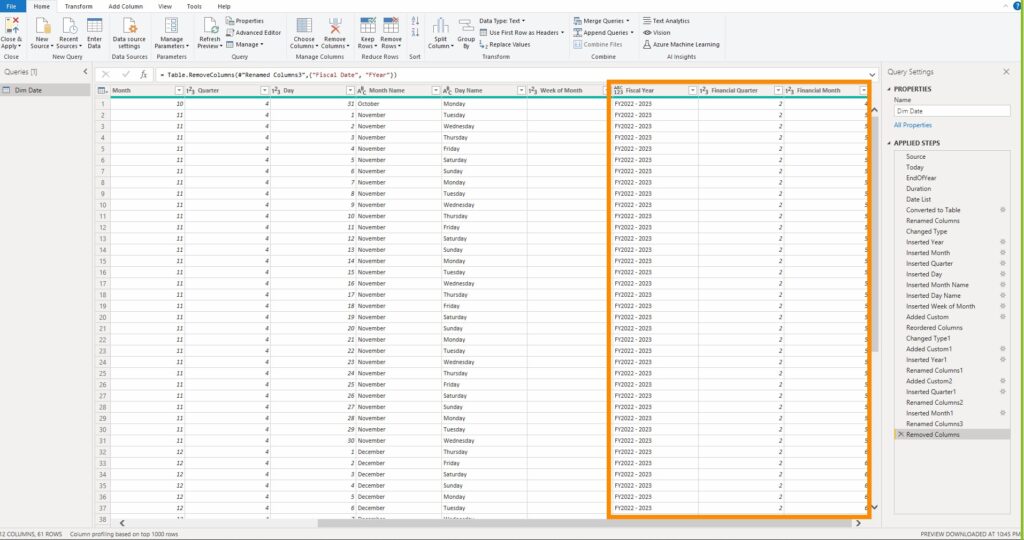The image size is (1024, 540).
Task: Collapse the APPLIED STEPS section
Action: [x=889, y=143]
